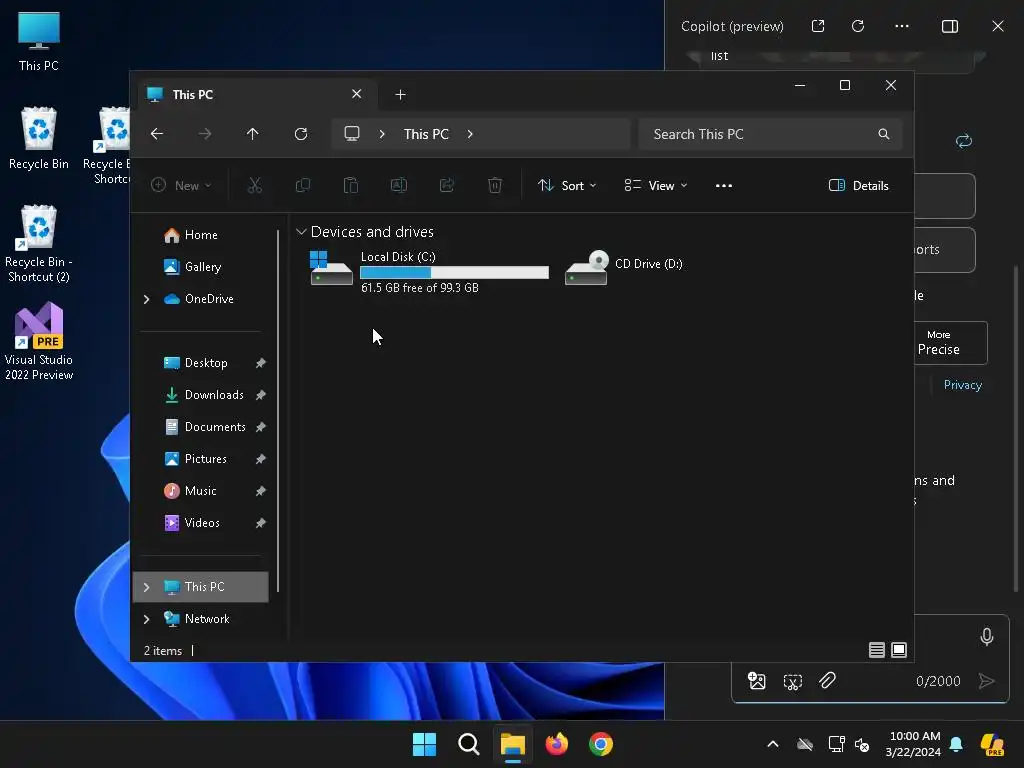Show hidden system tray icons
This screenshot has width=1024, height=768.
(x=773, y=744)
